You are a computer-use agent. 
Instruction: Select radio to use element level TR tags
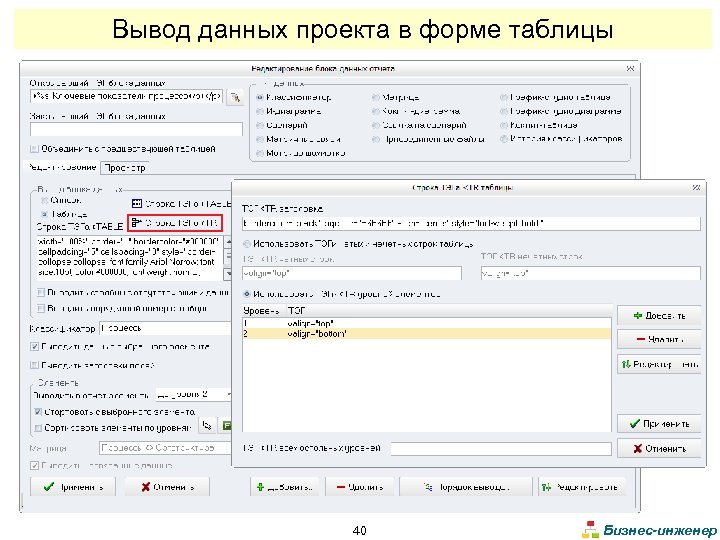247,294
